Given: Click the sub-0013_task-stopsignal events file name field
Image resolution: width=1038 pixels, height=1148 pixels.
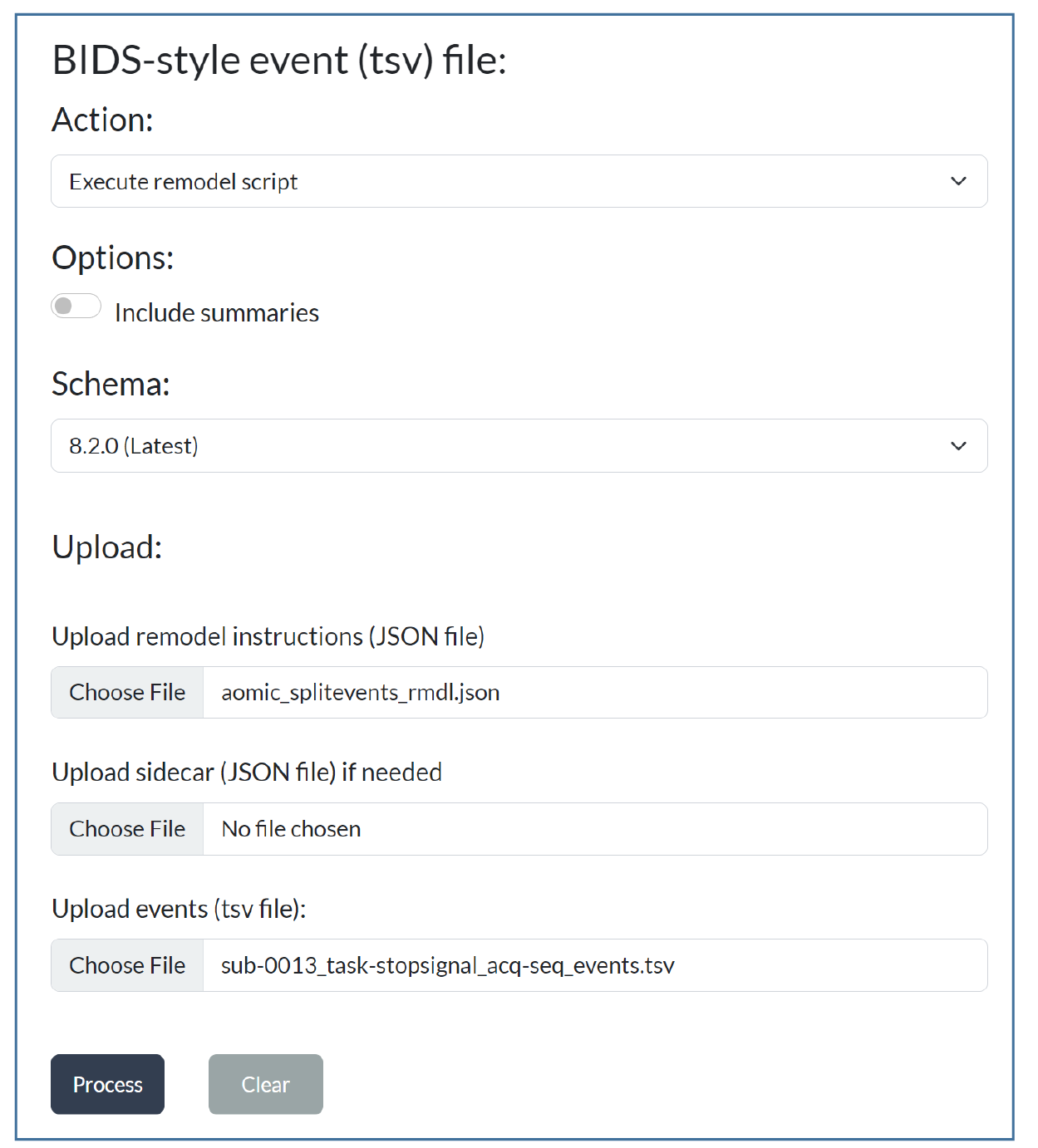Looking at the screenshot, I should coord(594,965).
